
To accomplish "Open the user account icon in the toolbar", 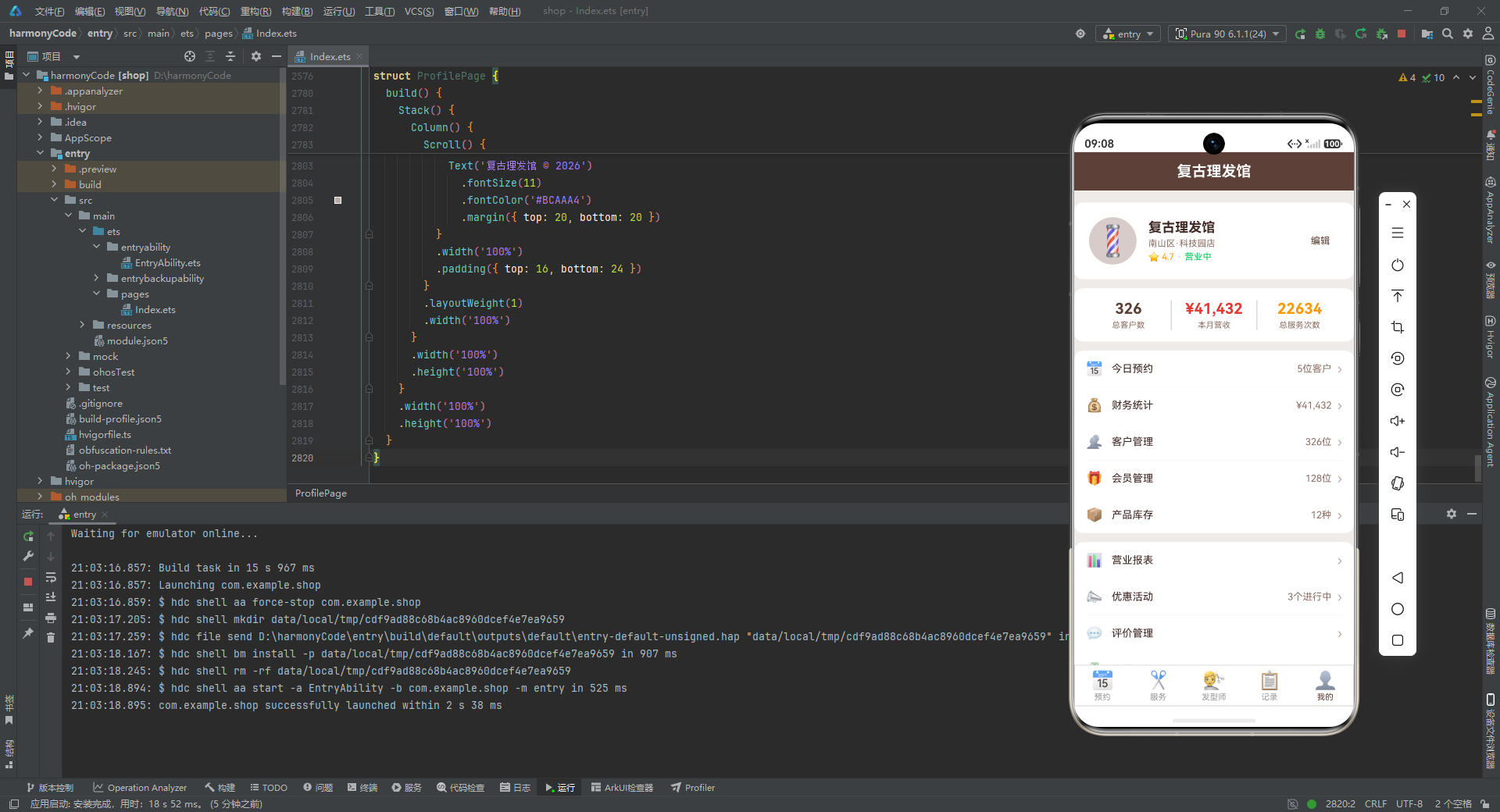I will [1488, 34].
